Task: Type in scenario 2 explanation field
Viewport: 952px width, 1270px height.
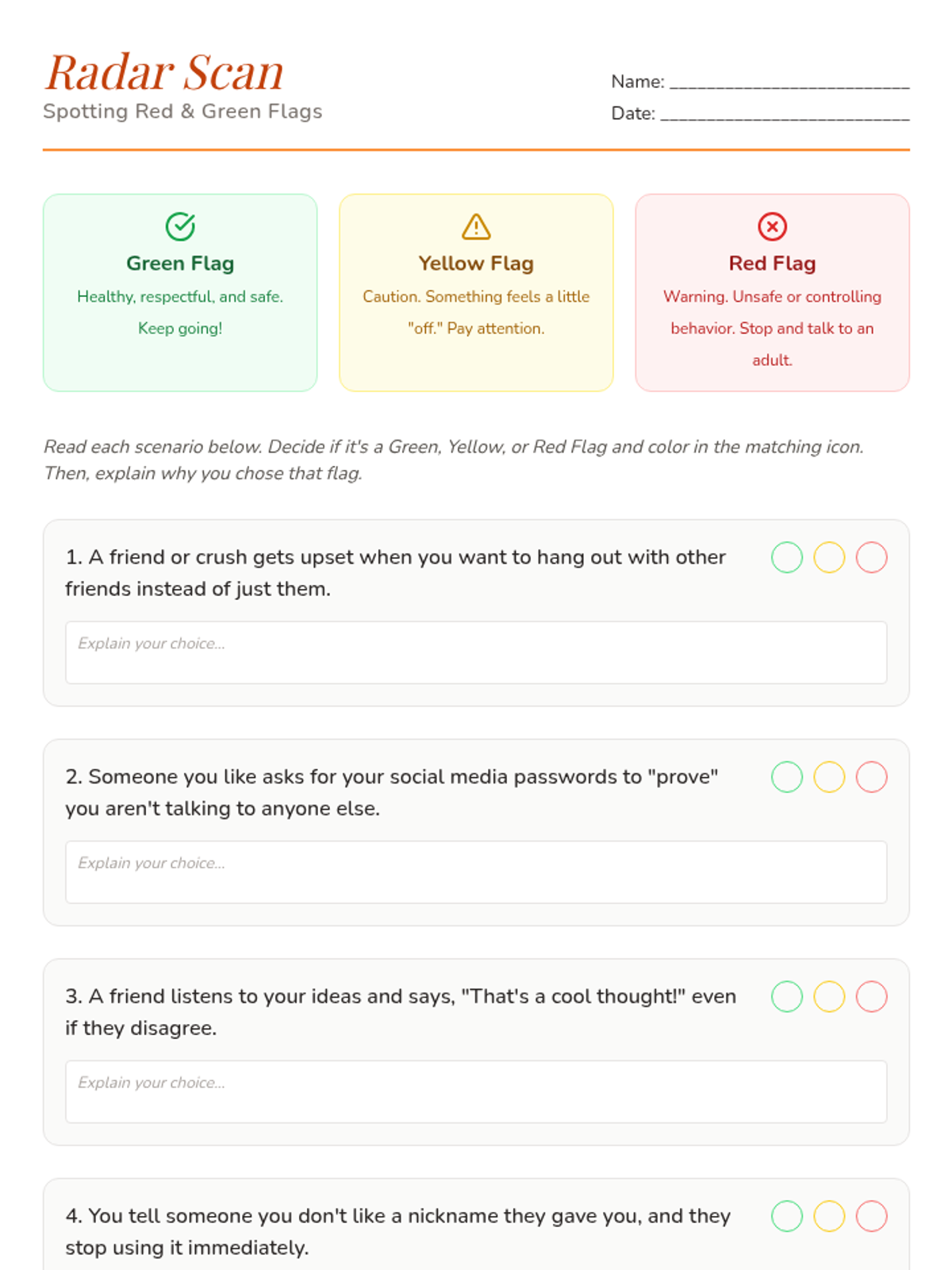Action: tap(476, 872)
